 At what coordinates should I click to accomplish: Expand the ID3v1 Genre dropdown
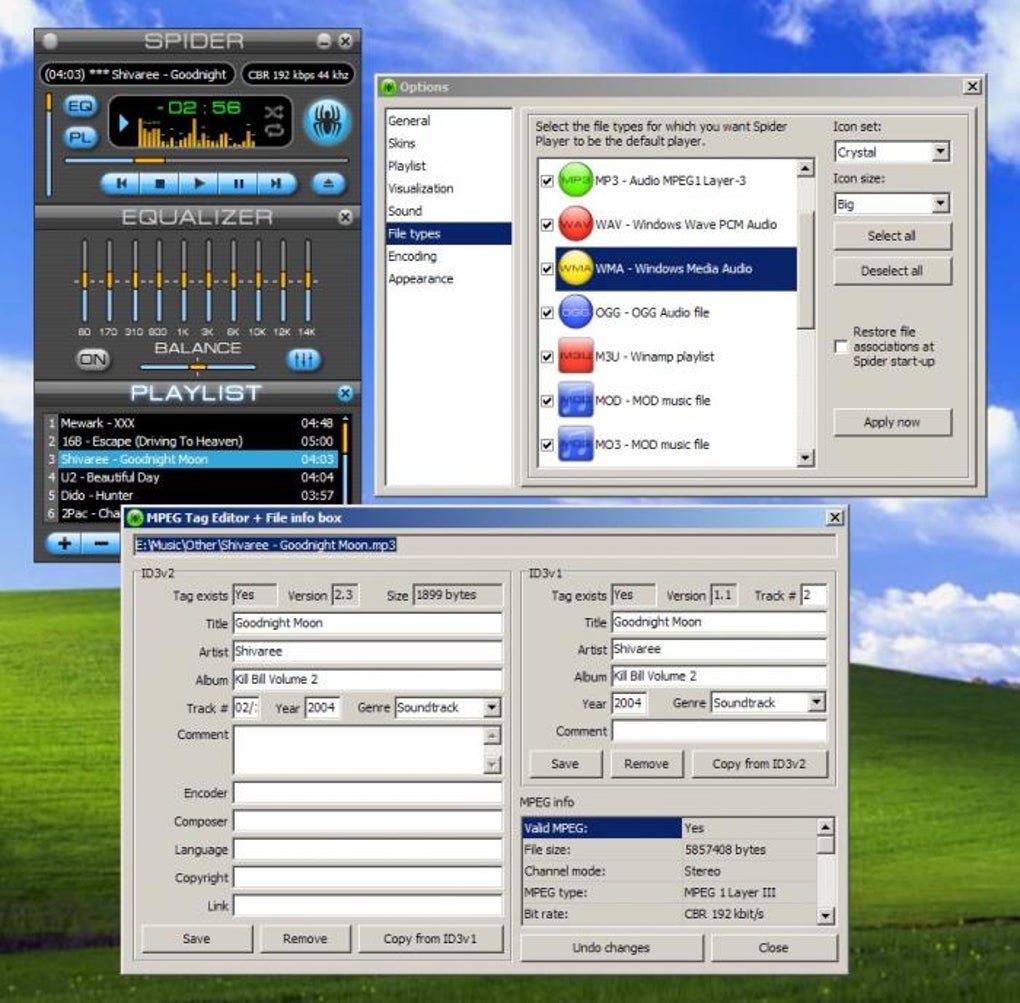click(816, 702)
